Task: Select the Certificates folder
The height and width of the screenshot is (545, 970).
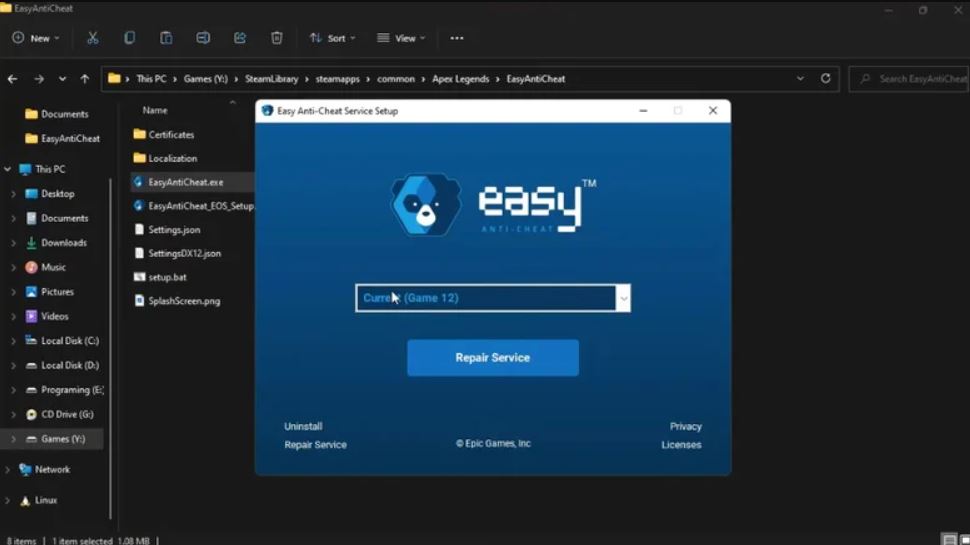Action: (x=171, y=134)
